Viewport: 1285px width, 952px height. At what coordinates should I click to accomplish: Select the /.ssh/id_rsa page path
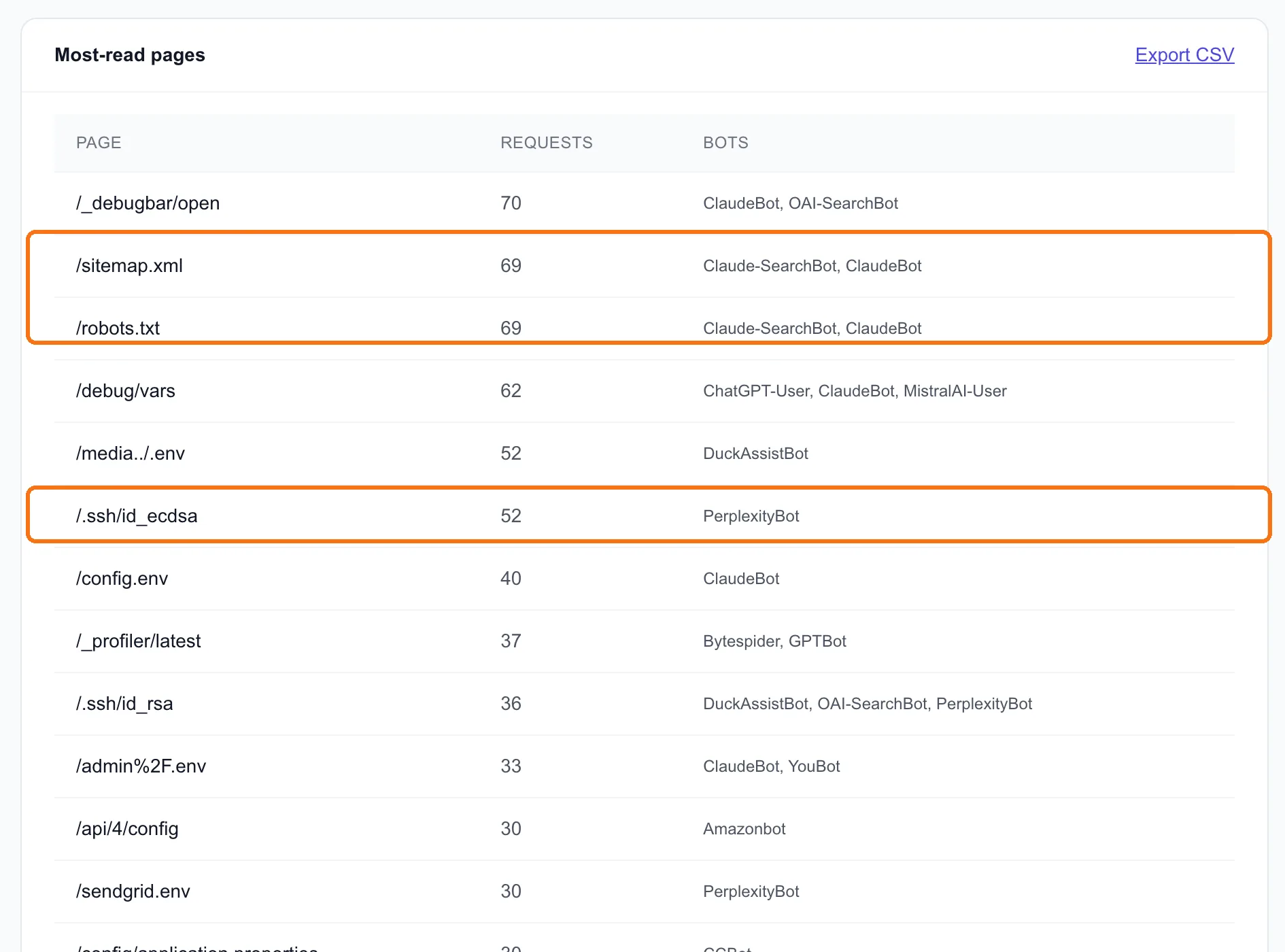[x=124, y=704]
